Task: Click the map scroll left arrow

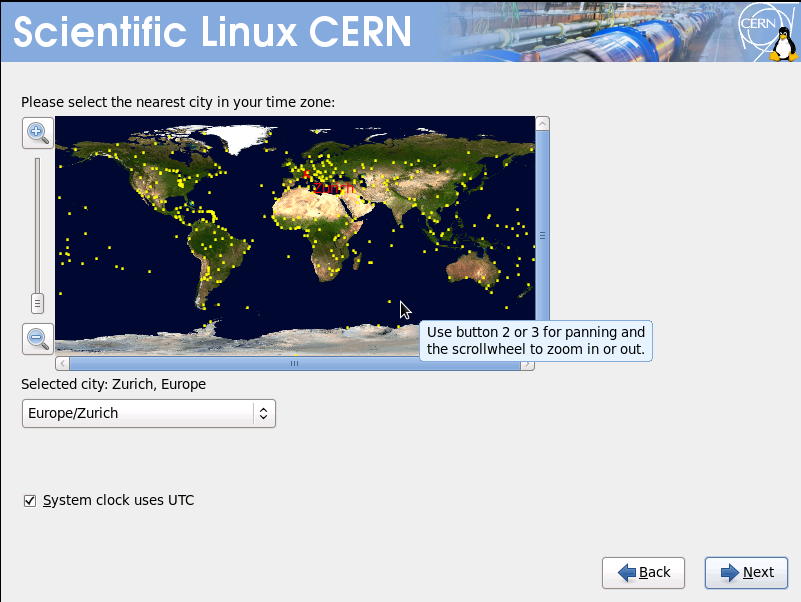Action: click(62, 364)
